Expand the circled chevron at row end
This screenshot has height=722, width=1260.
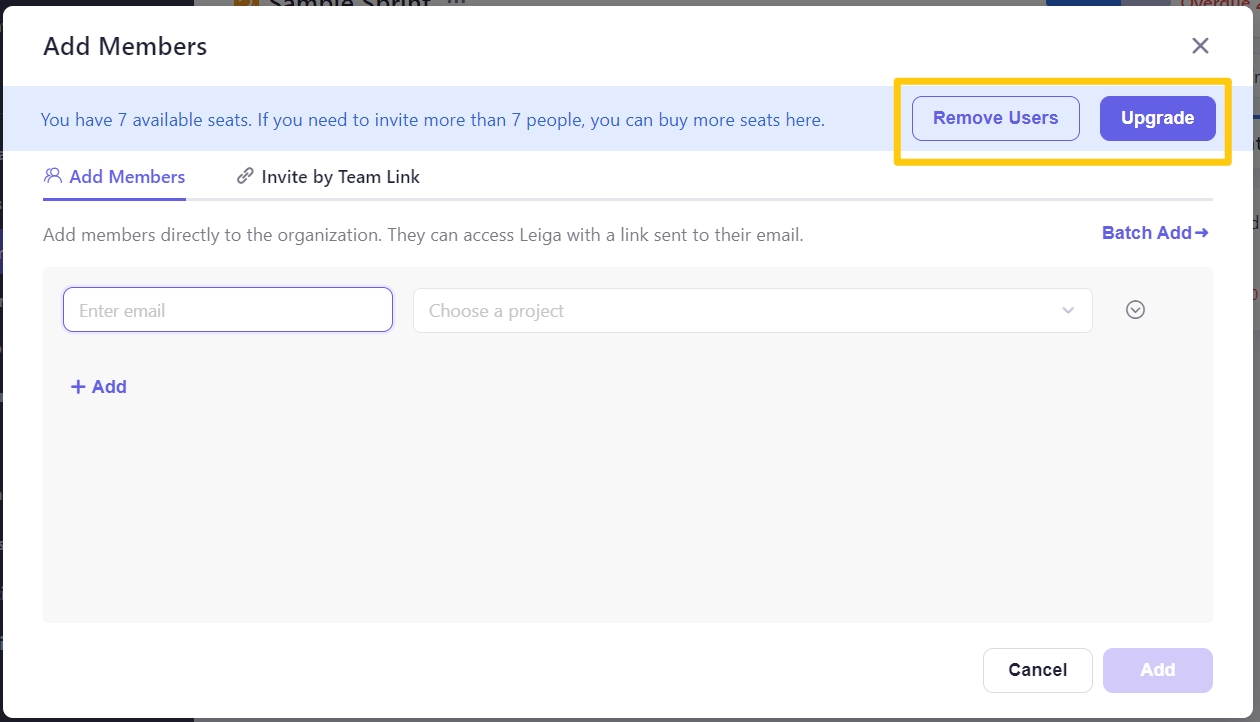[1135, 310]
